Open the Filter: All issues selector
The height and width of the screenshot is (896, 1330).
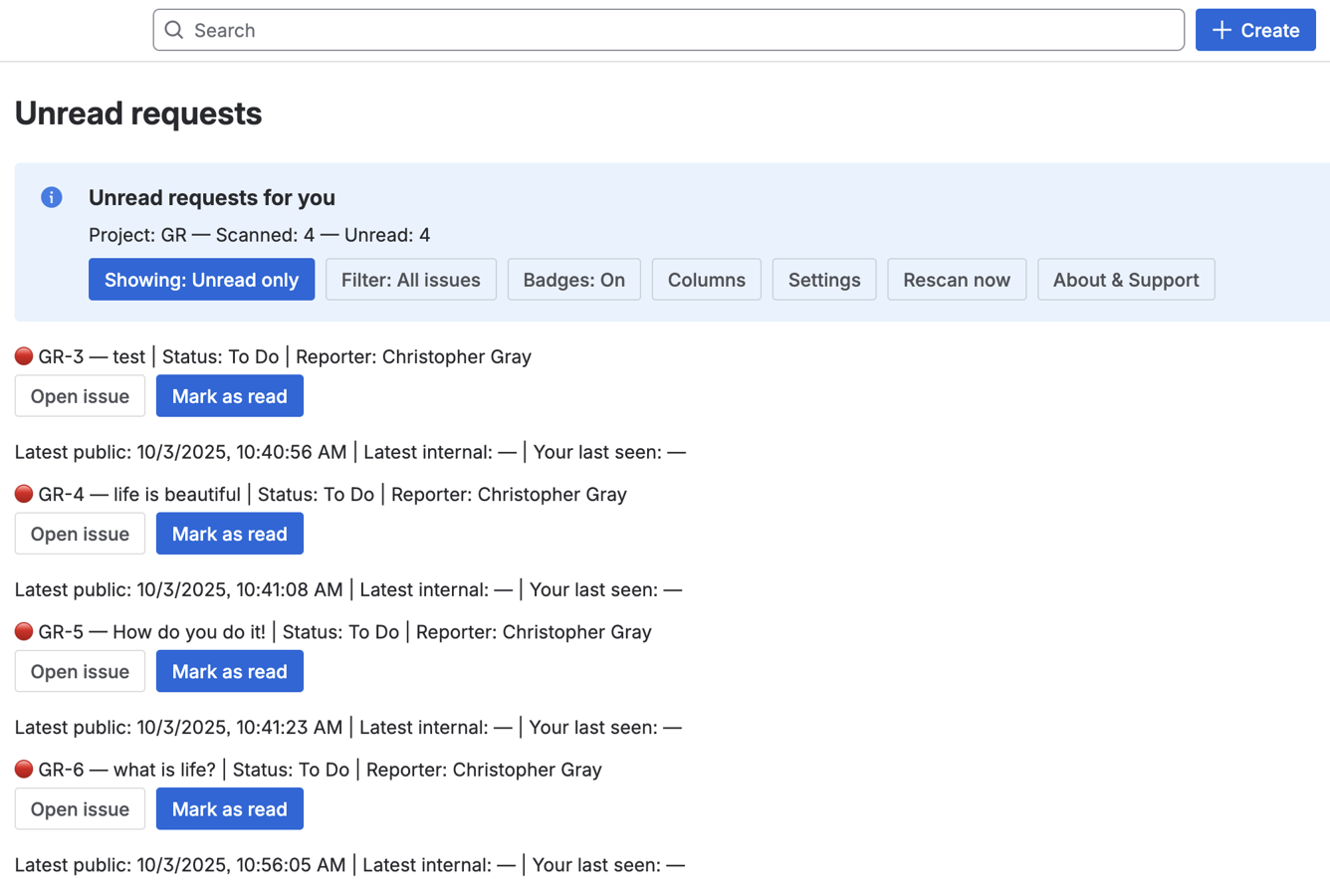[410, 280]
